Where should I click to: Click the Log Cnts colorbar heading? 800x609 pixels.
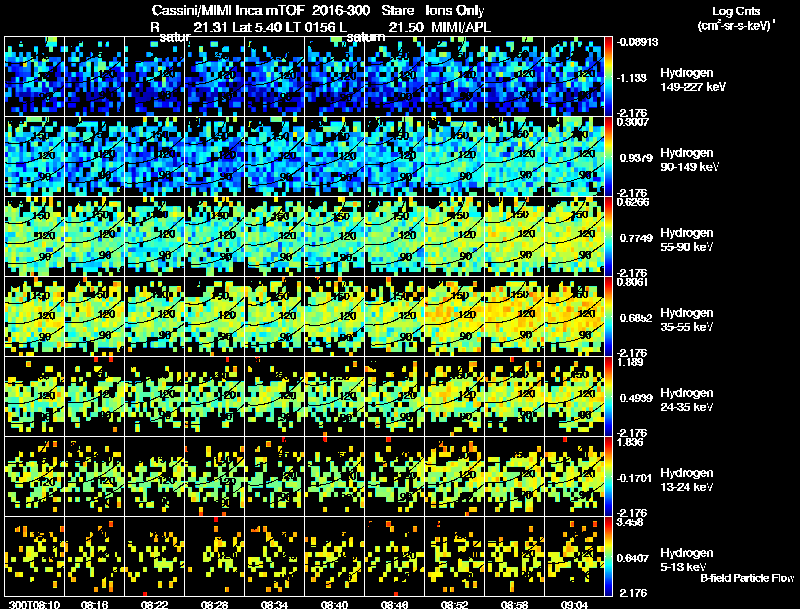736,11
